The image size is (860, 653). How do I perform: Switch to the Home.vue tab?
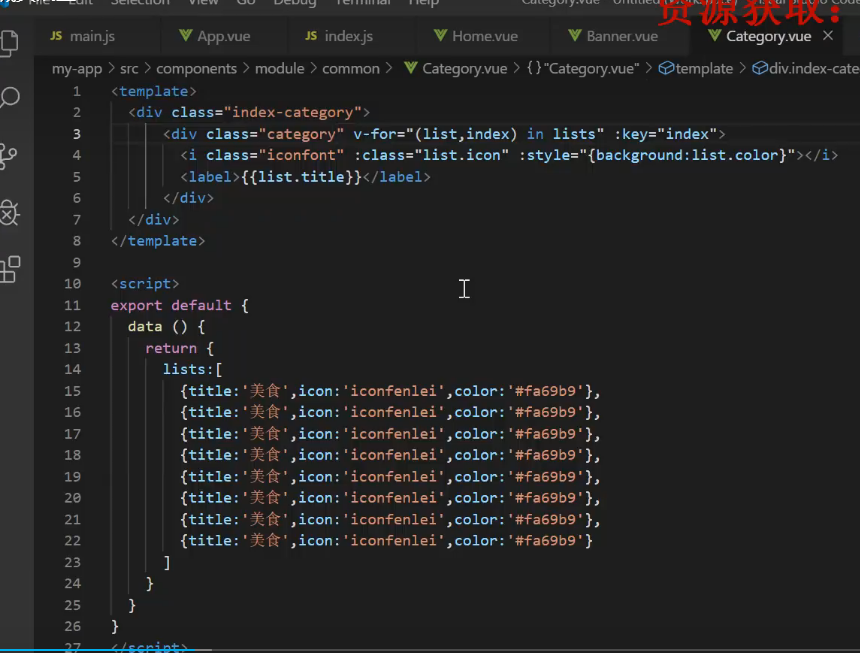click(476, 36)
